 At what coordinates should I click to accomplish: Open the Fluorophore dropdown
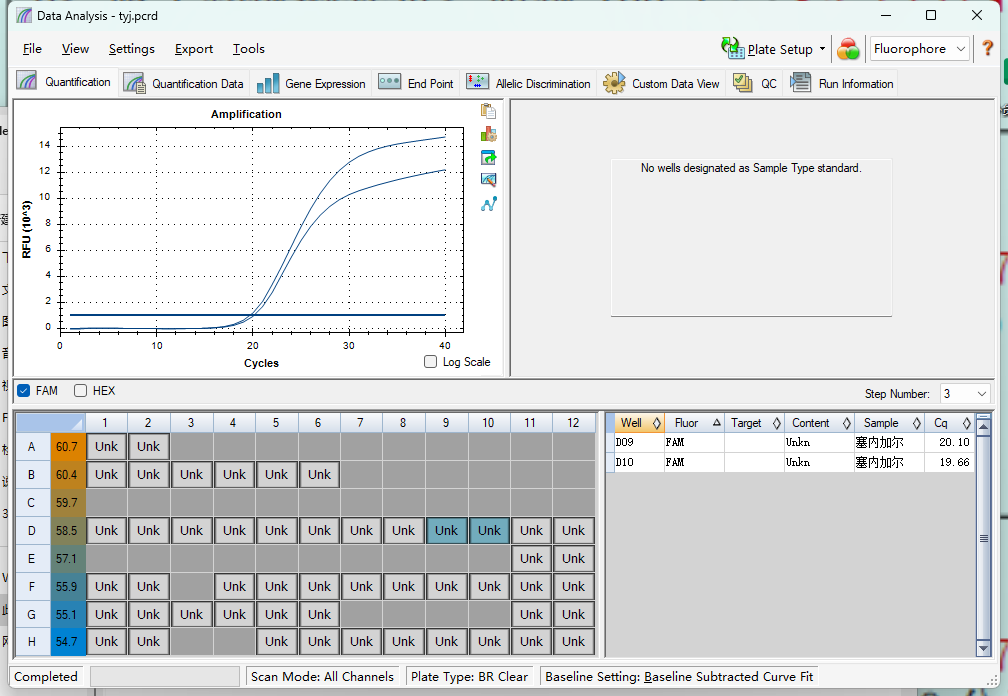(919, 49)
